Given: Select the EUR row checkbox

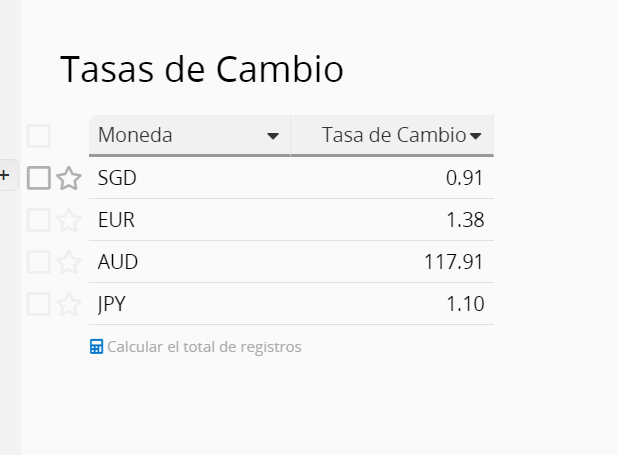Looking at the screenshot, I should (39, 221).
